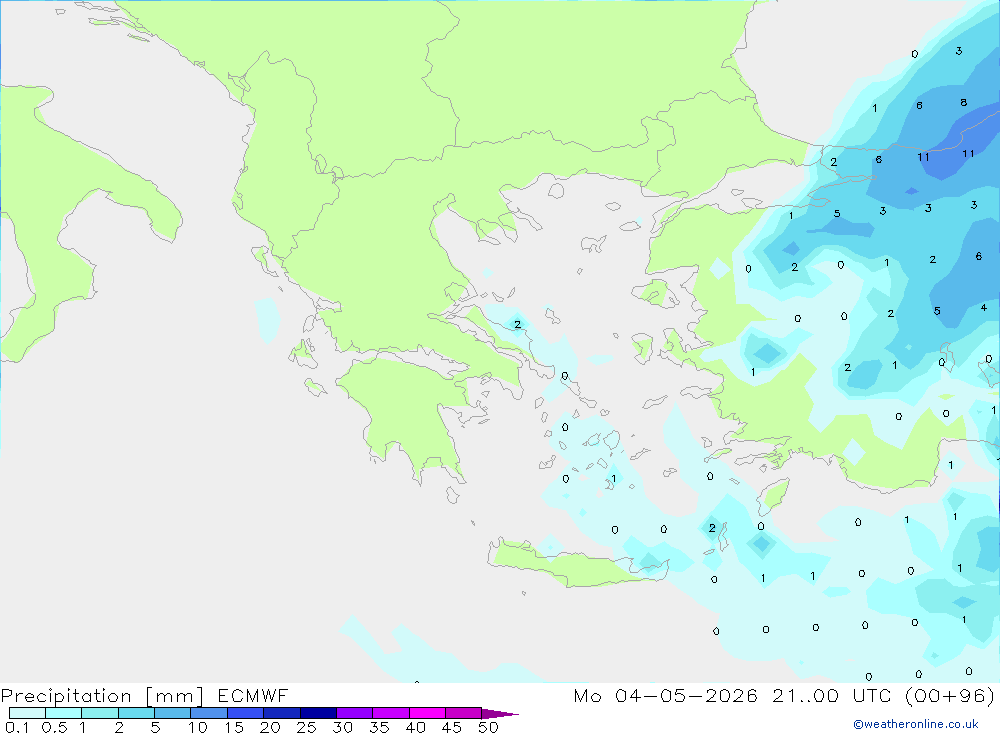
Task: Pick the 20–25 mm legend swatch
Action: click(282, 713)
